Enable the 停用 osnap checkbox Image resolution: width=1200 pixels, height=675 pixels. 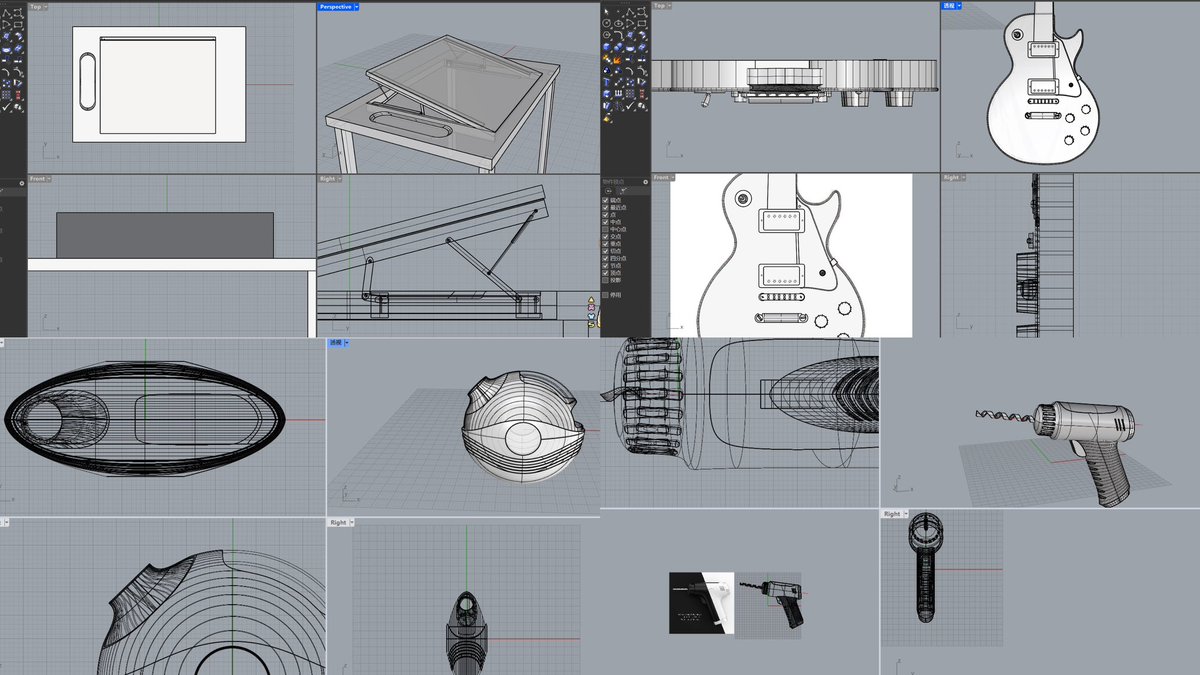click(x=605, y=295)
